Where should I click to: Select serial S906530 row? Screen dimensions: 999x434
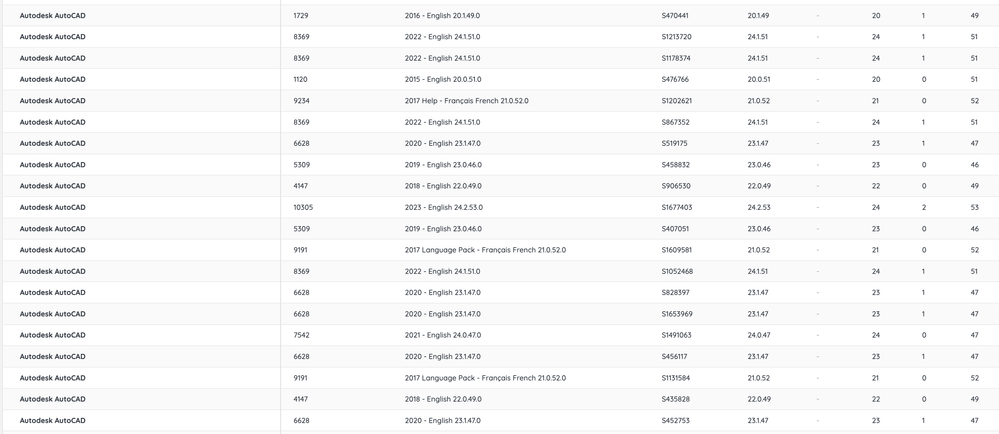(676, 186)
